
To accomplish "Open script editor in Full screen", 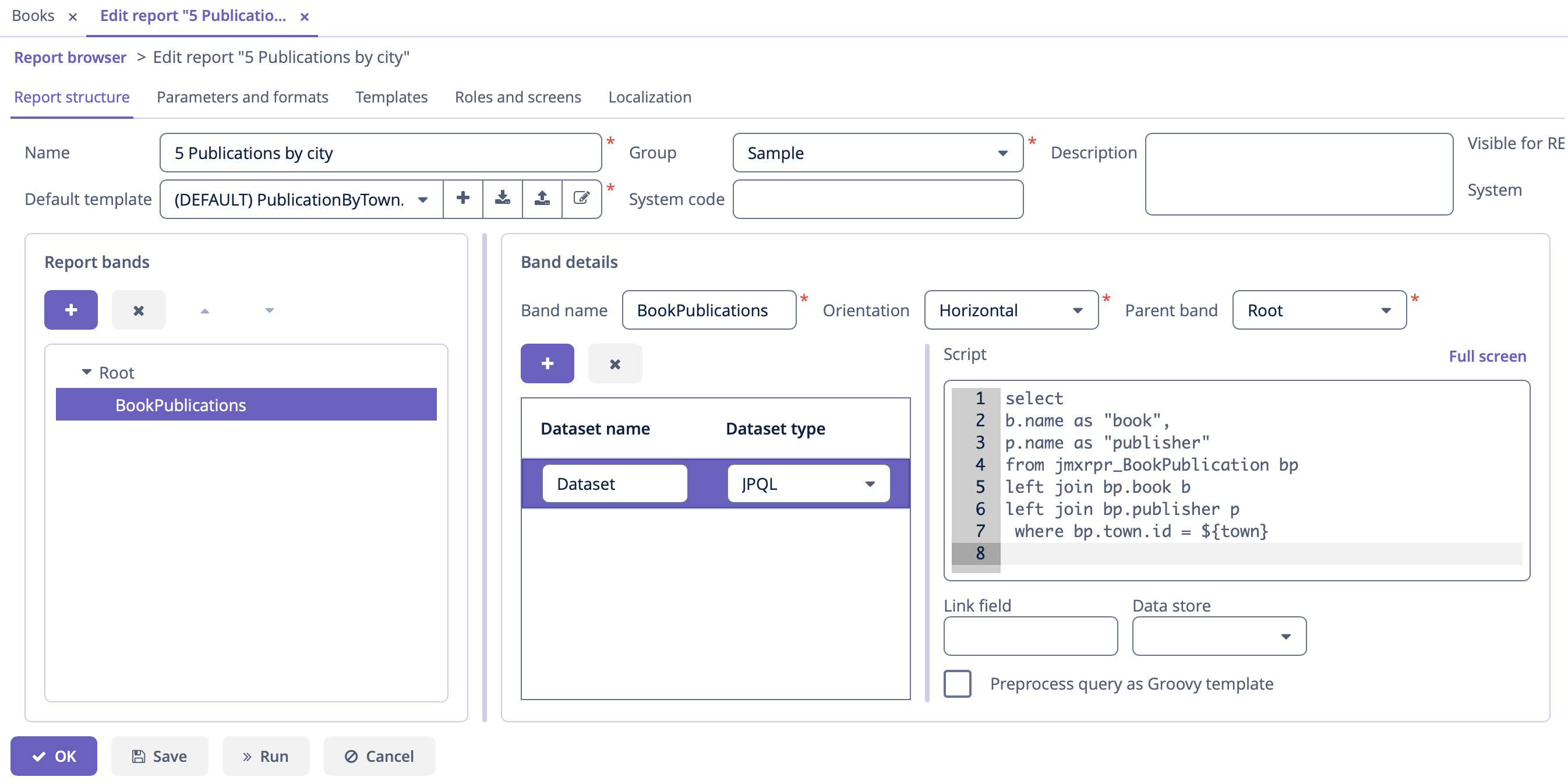I will [1487, 356].
